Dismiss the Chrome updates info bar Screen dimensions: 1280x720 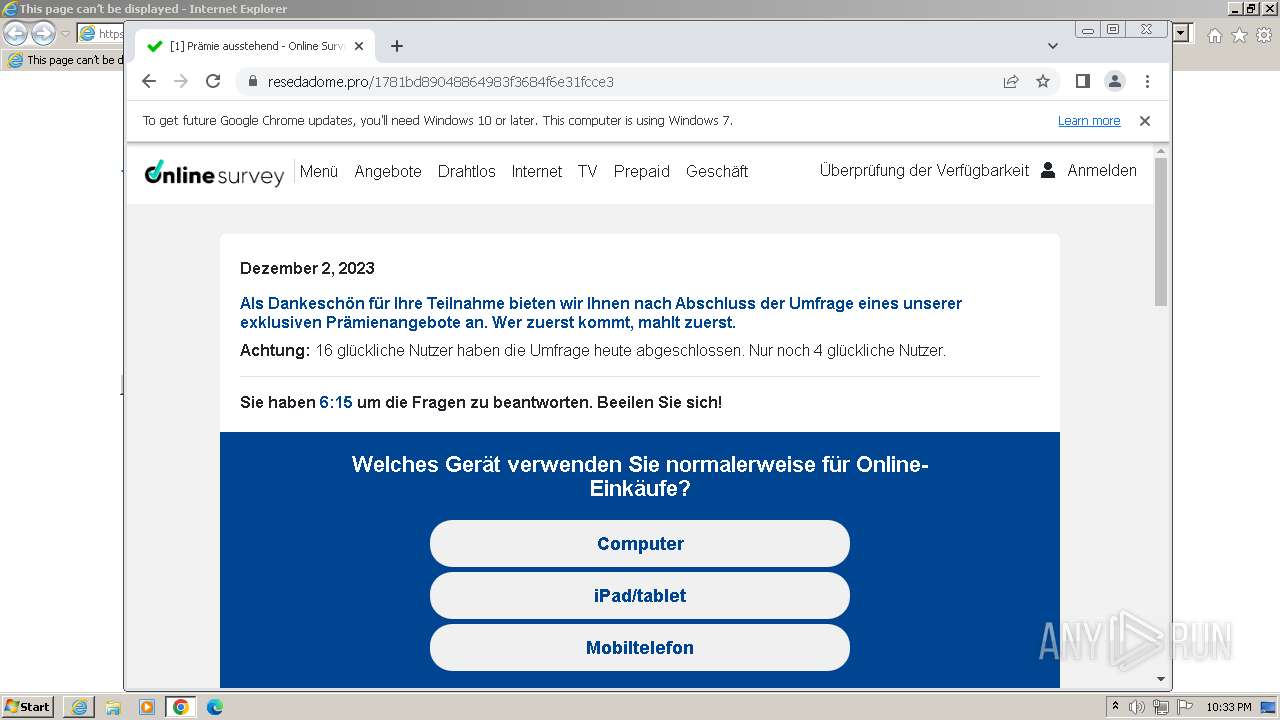pyautogui.click(x=1145, y=121)
